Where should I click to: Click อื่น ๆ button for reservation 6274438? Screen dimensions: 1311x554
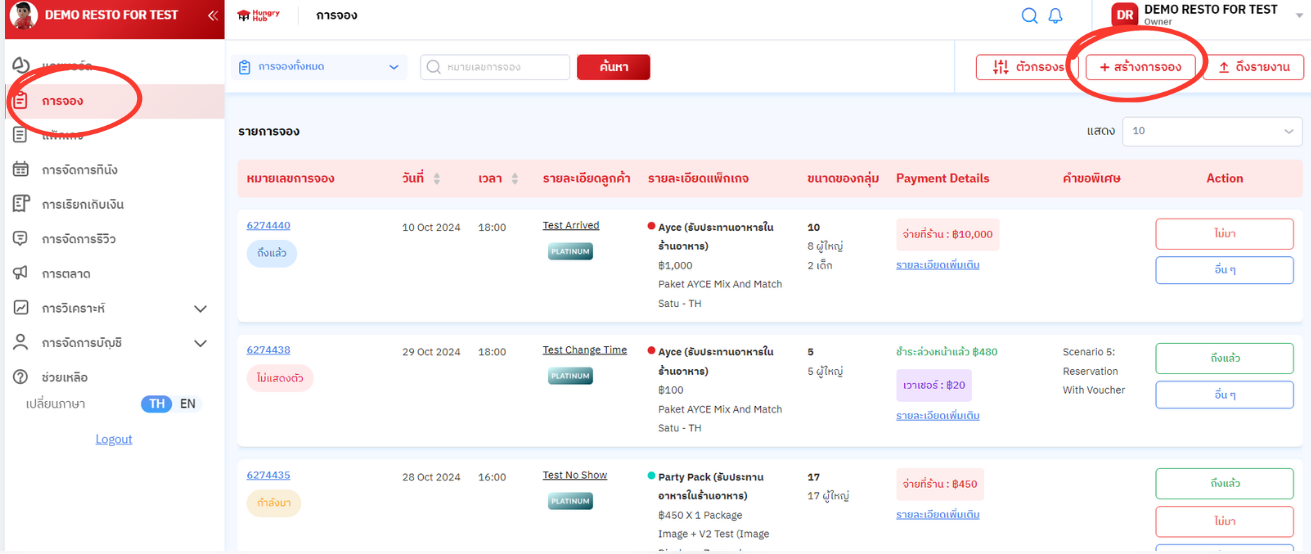pyautogui.click(x=1224, y=395)
